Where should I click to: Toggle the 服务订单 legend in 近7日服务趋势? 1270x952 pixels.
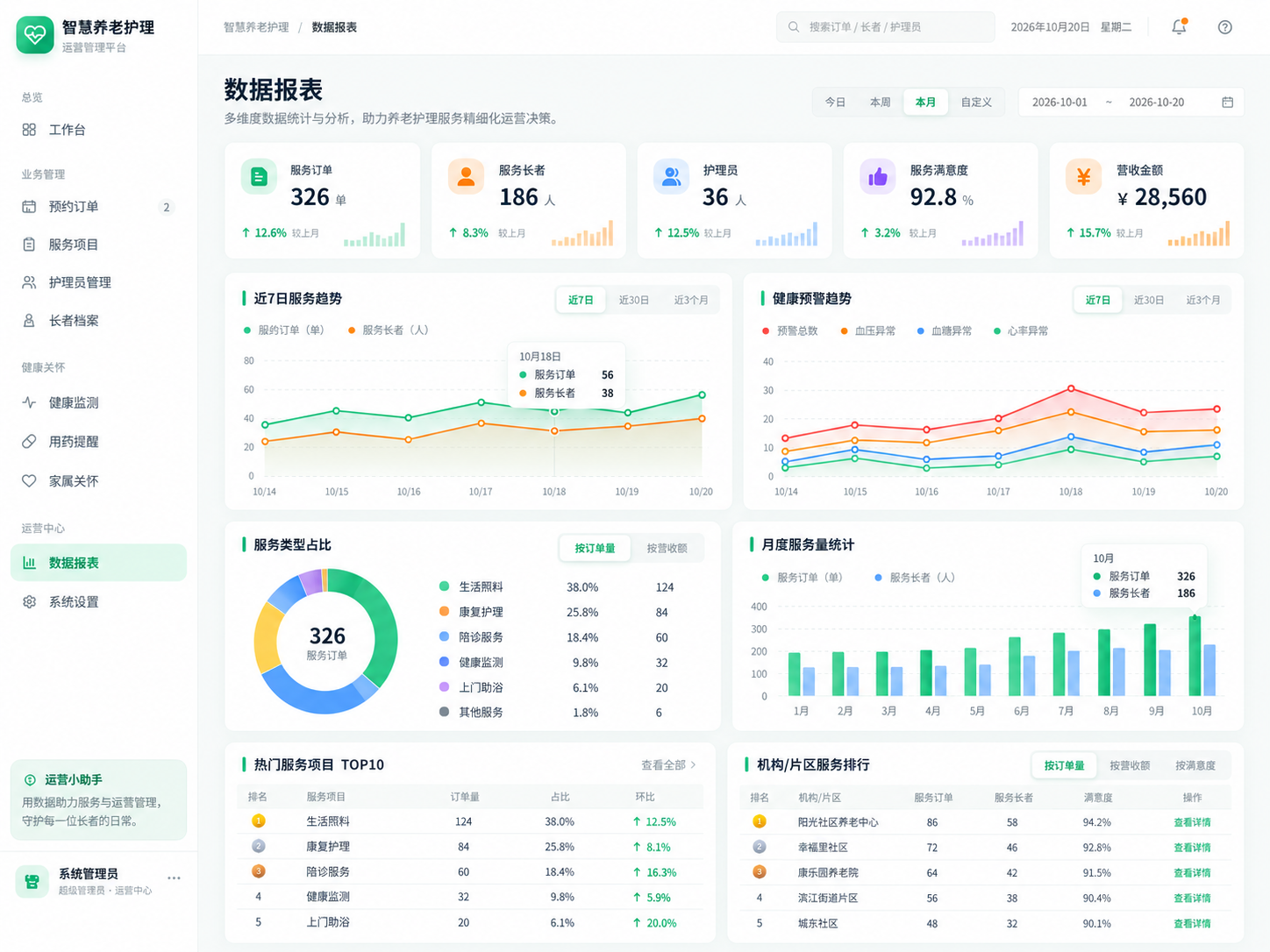(283, 330)
